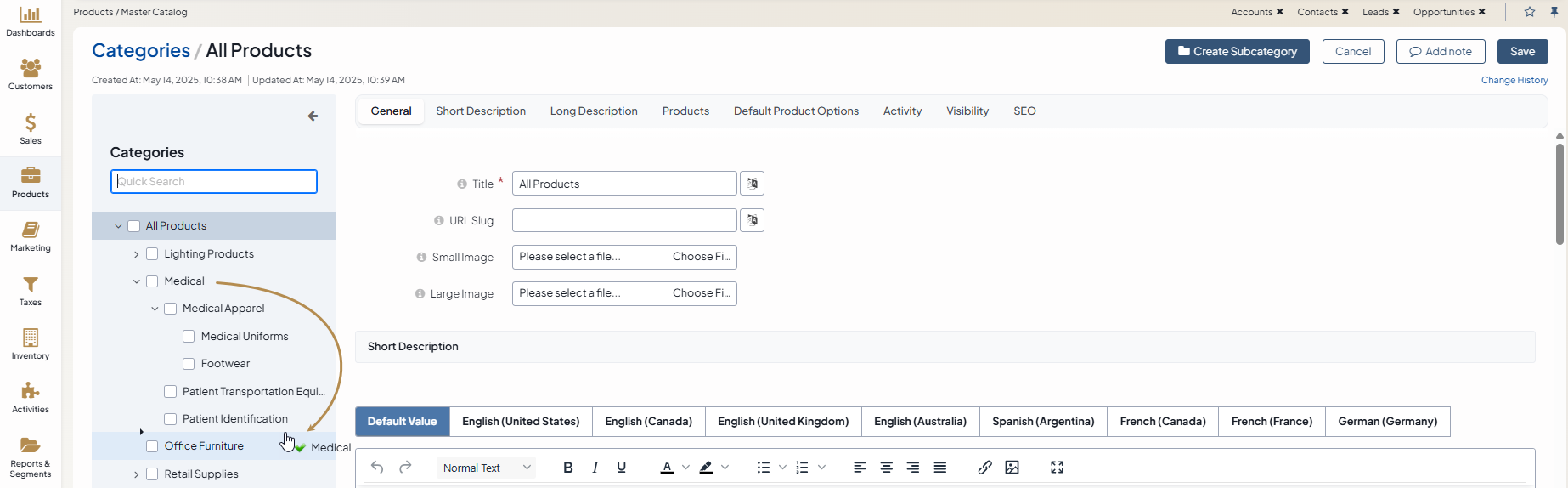Click the insert image icon in editor
The height and width of the screenshot is (488, 1568).
(1012, 468)
